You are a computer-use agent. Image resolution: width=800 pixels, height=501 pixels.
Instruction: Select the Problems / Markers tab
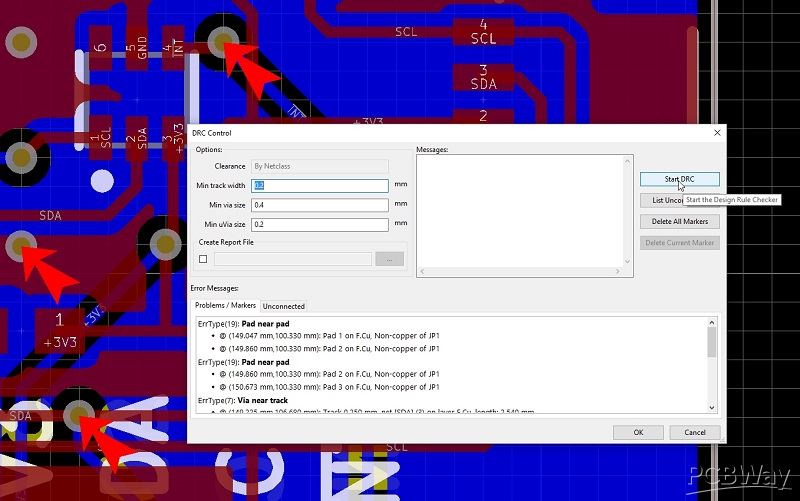[x=226, y=305]
